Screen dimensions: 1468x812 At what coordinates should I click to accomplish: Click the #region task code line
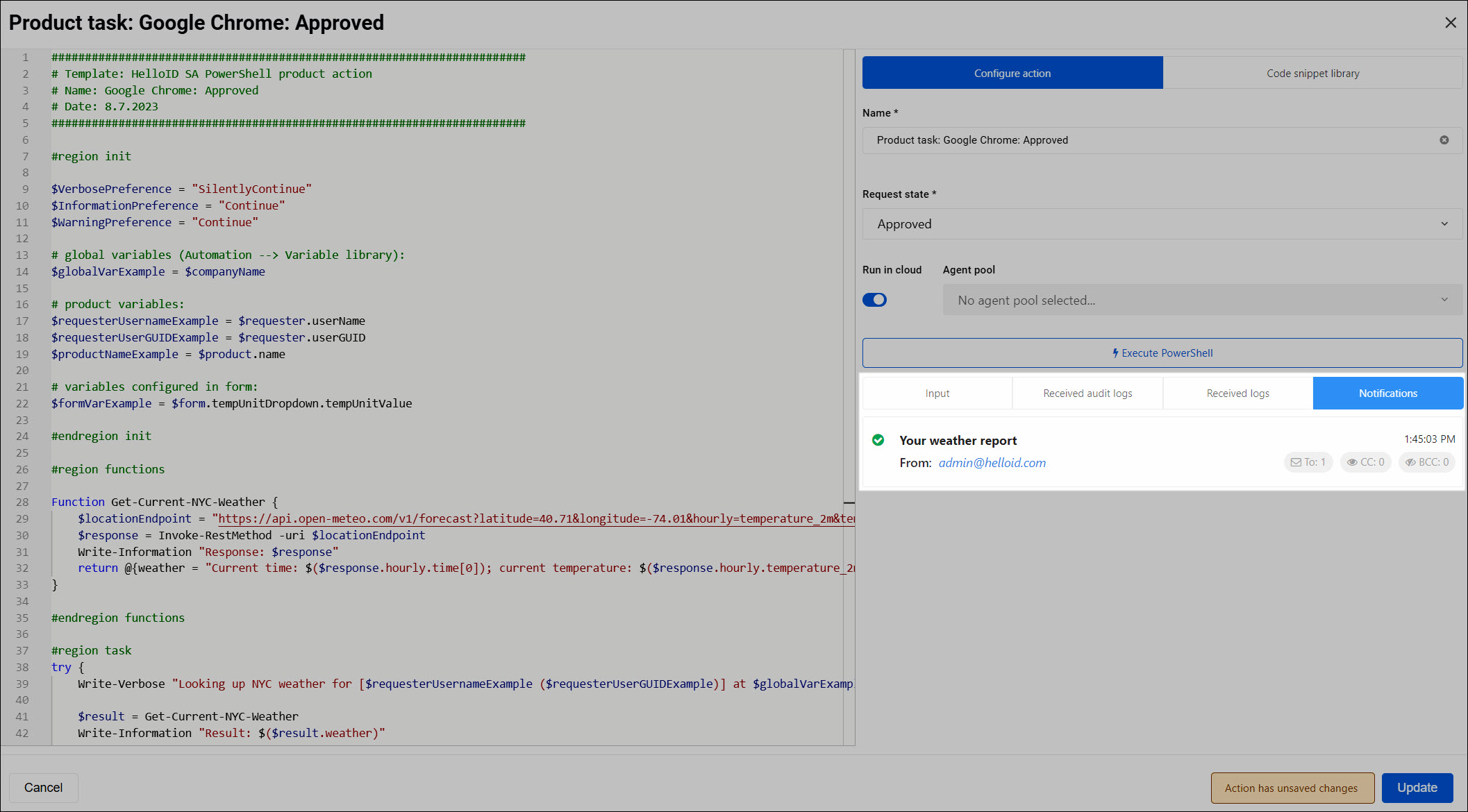(91, 650)
